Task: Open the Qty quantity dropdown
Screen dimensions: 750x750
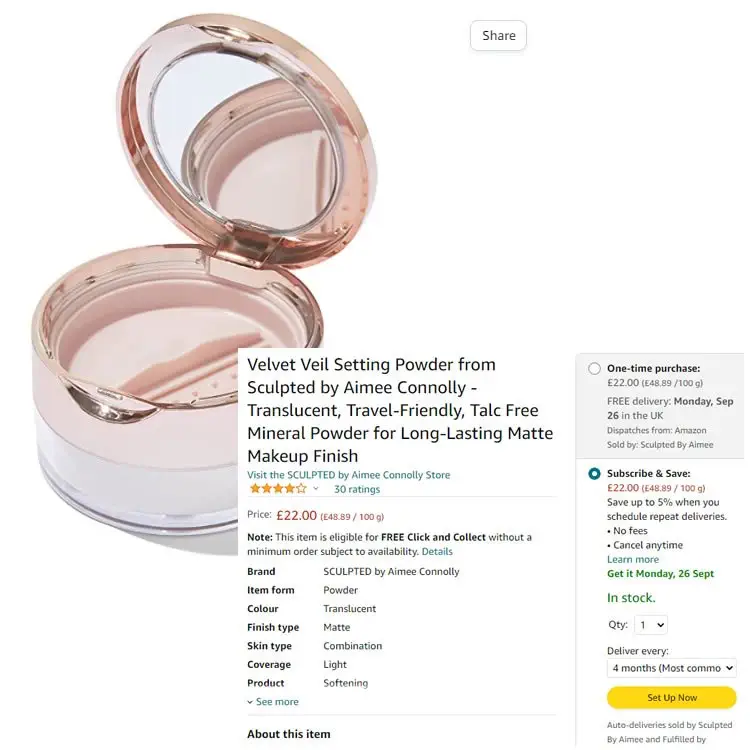Action: [x=651, y=625]
